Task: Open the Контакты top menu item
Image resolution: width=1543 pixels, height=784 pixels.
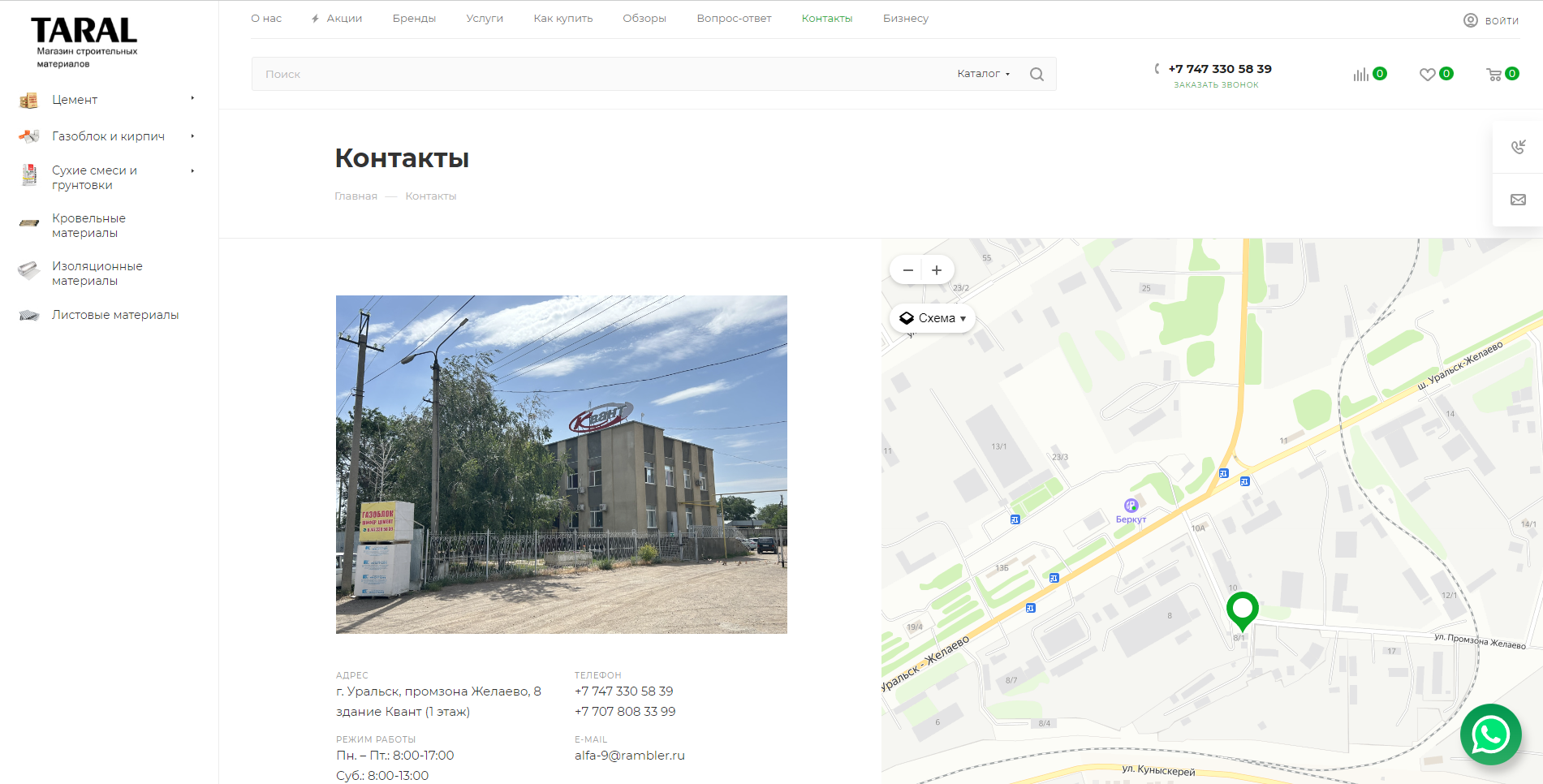Action: click(x=827, y=19)
